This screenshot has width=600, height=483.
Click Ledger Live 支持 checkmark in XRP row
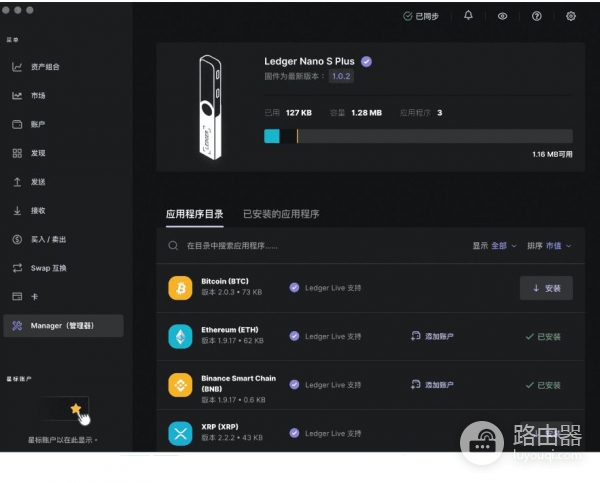294,433
